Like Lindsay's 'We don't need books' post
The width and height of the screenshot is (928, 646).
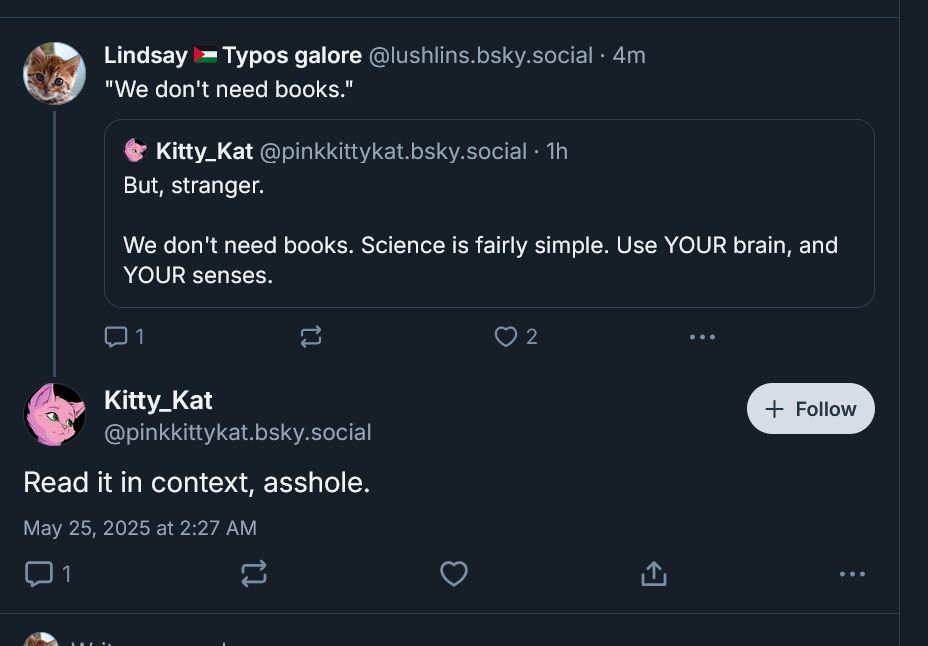click(x=505, y=336)
